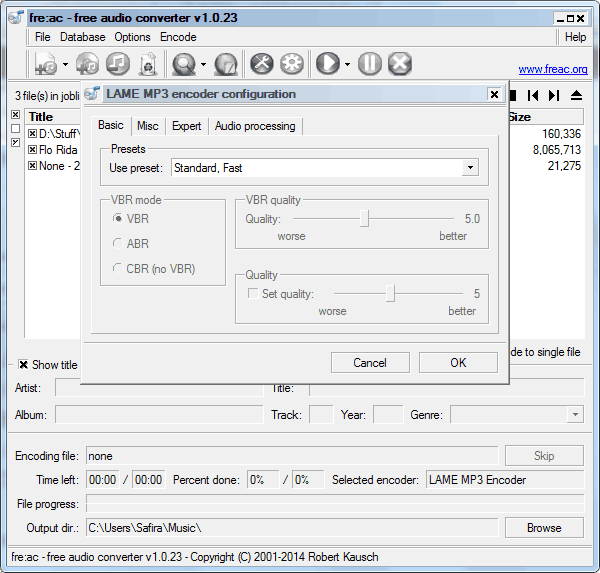Click the LAME dialog title bar icon
This screenshot has width=600, height=573.
click(92, 93)
